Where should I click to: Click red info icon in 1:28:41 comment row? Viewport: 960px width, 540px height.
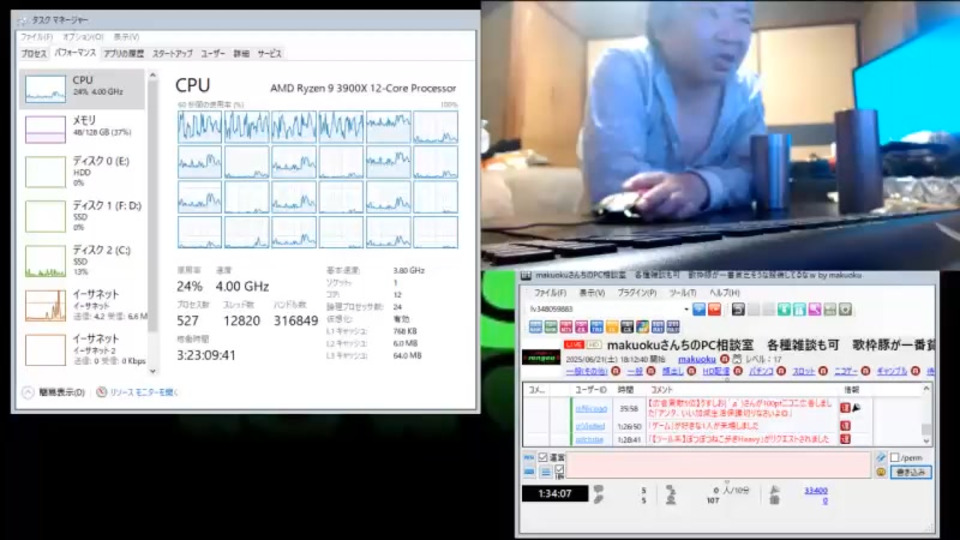pos(846,438)
